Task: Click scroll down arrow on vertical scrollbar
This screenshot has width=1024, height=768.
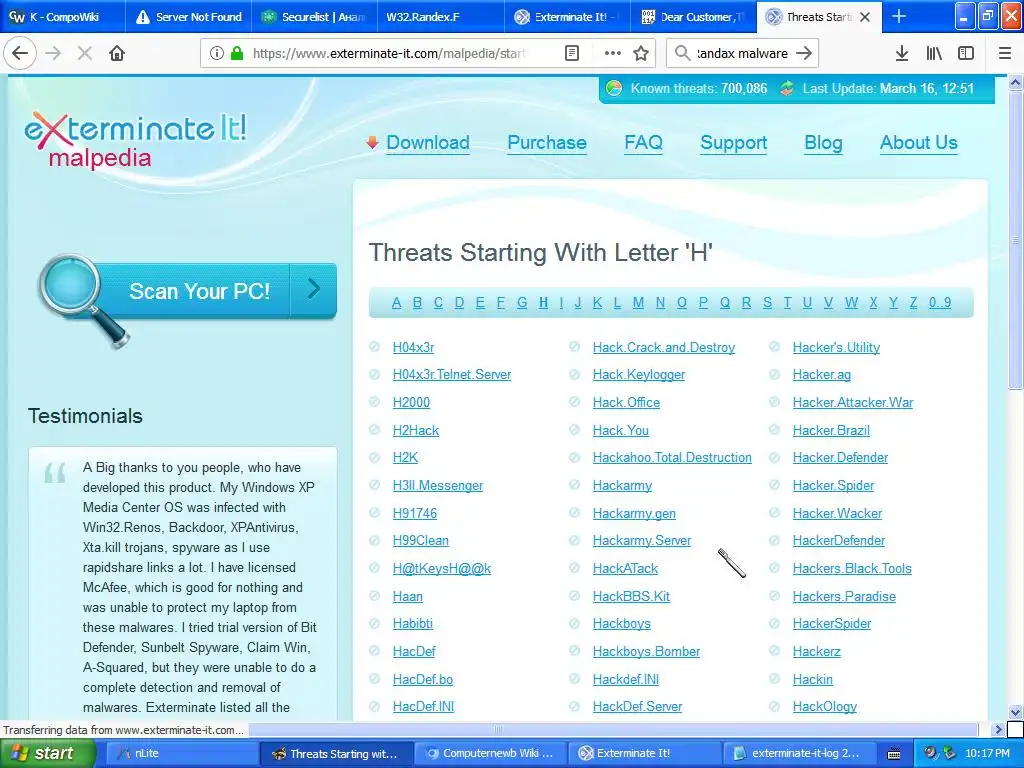Action: point(1015,712)
